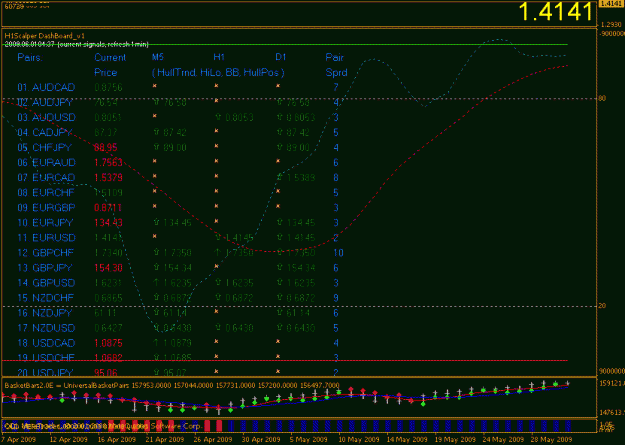Click the 01. AUDCAD pair label
Image resolution: width=625 pixels, height=445 pixels.
(x=46, y=87)
